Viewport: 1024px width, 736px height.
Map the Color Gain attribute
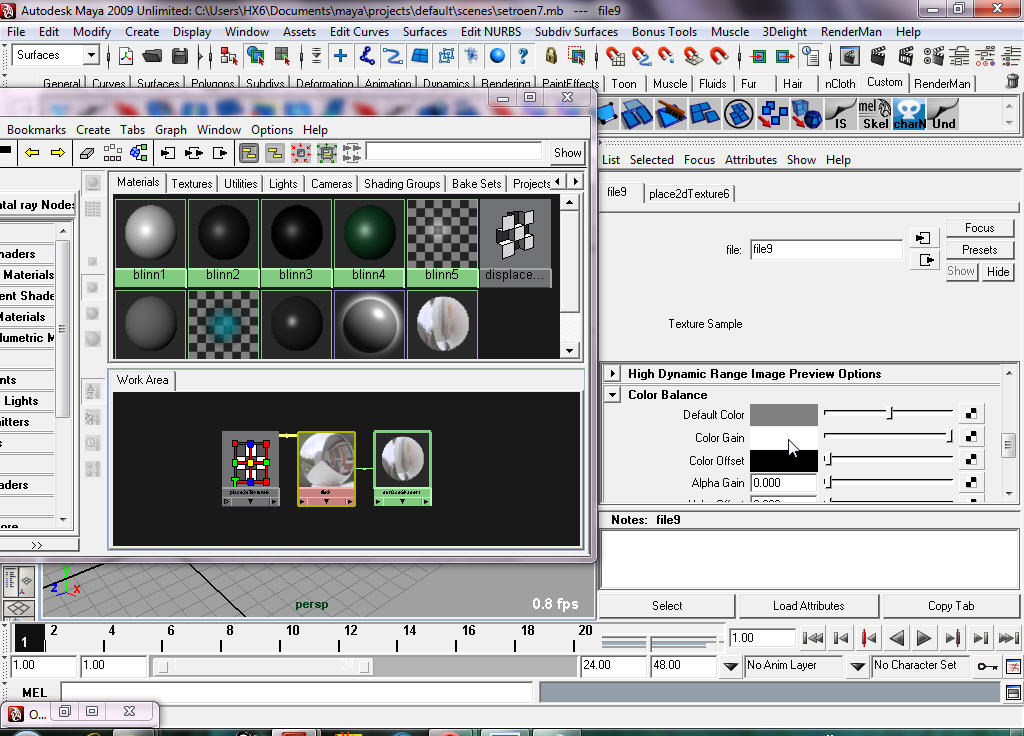pyautogui.click(x=971, y=436)
